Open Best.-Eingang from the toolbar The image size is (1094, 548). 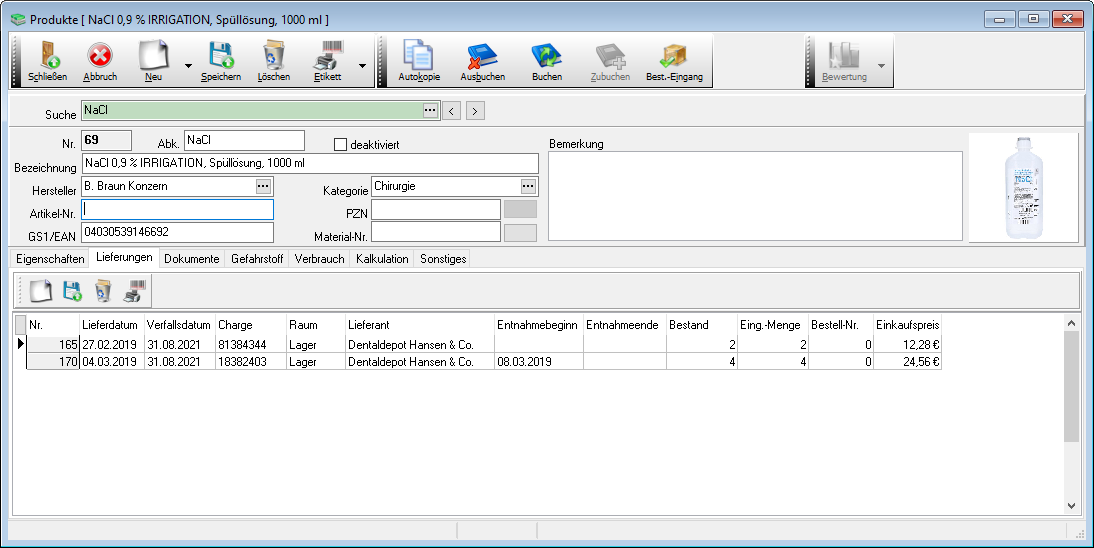[673, 59]
